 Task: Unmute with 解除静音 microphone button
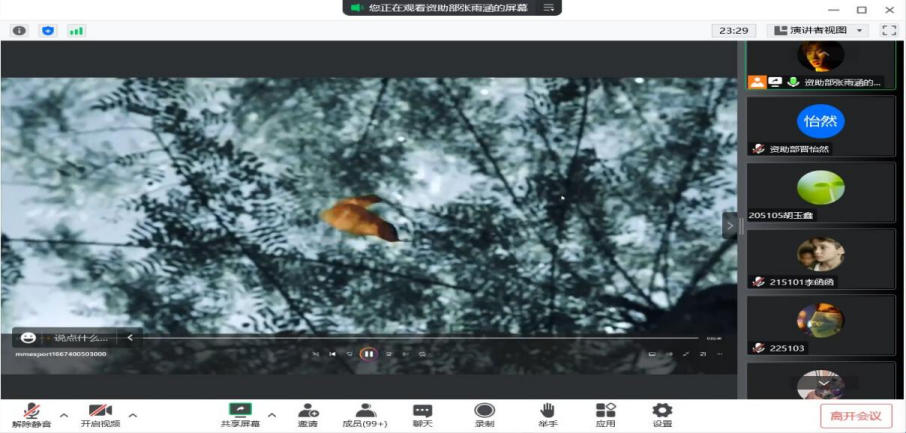pyautogui.click(x=32, y=415)
